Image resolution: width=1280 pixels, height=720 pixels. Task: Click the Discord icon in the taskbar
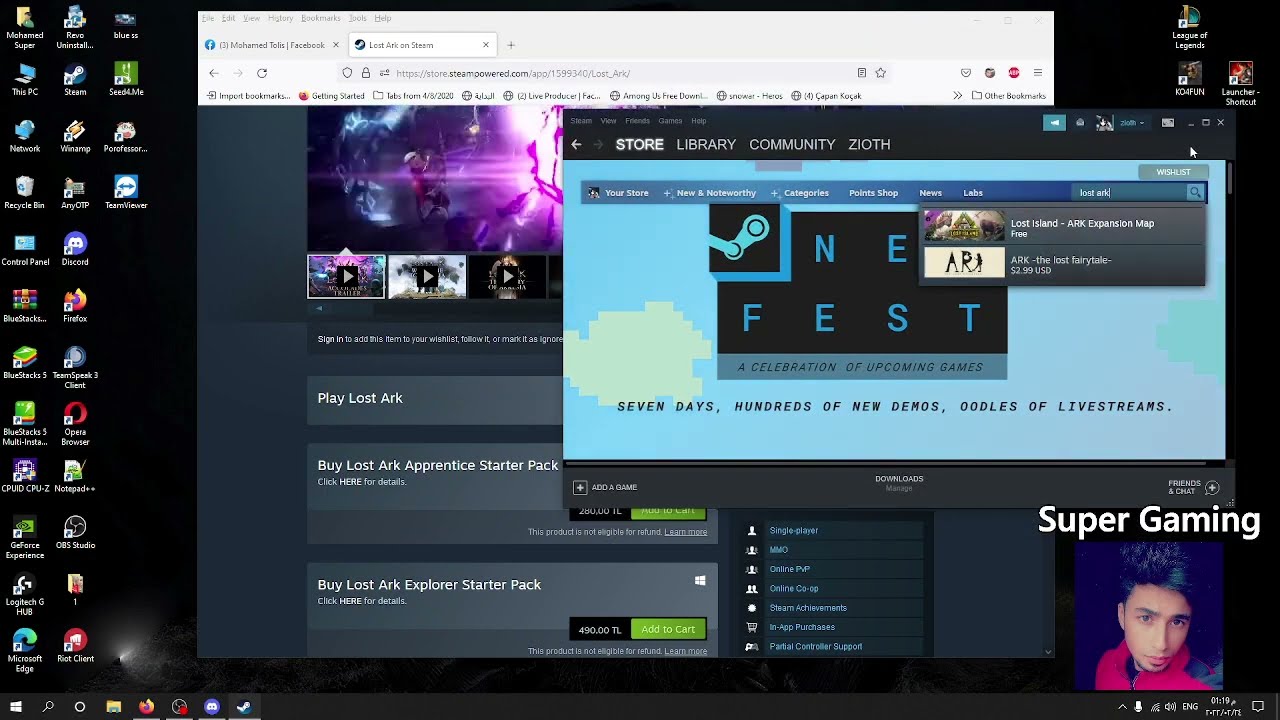212,707
